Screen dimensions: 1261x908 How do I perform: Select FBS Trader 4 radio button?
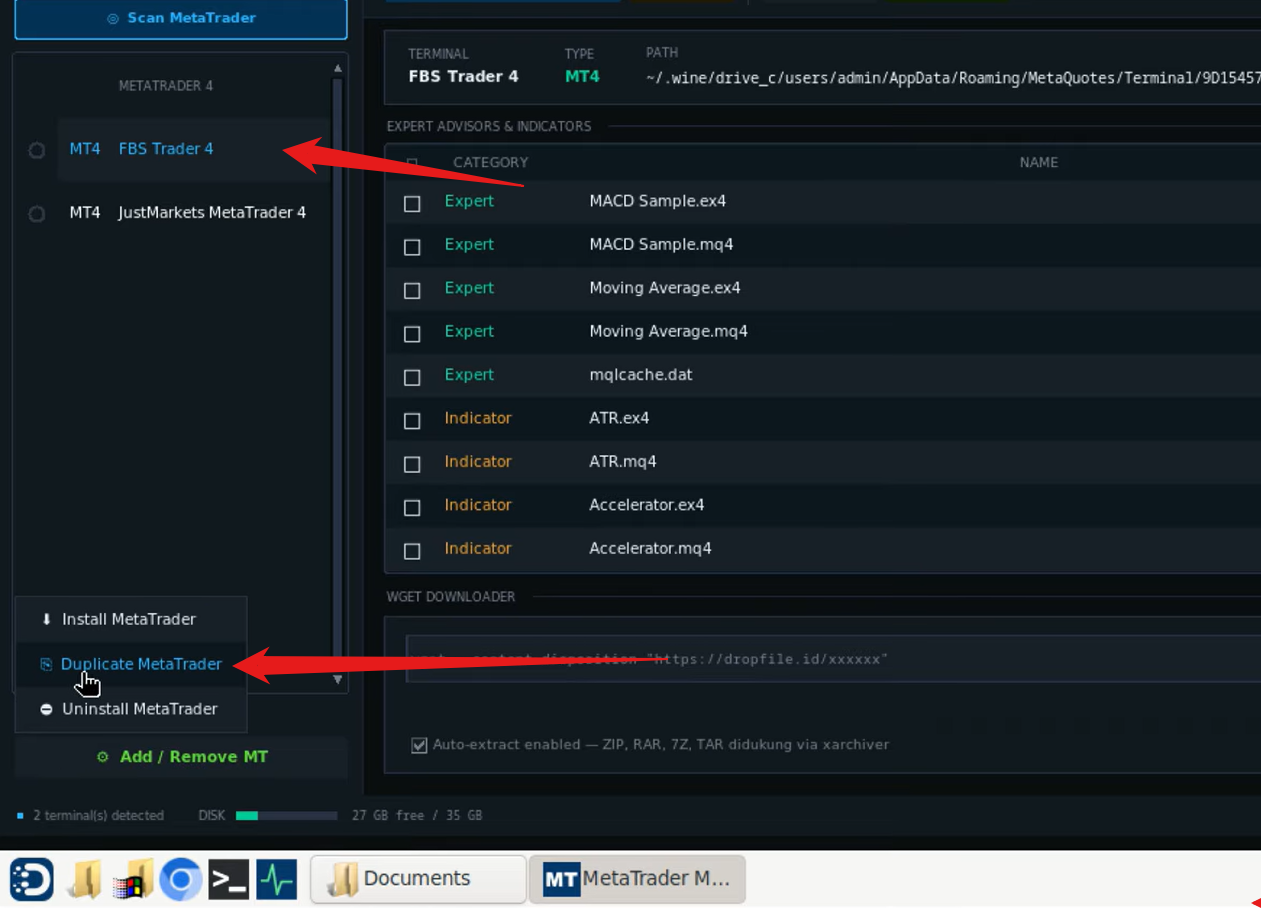(x=37, y=150)
